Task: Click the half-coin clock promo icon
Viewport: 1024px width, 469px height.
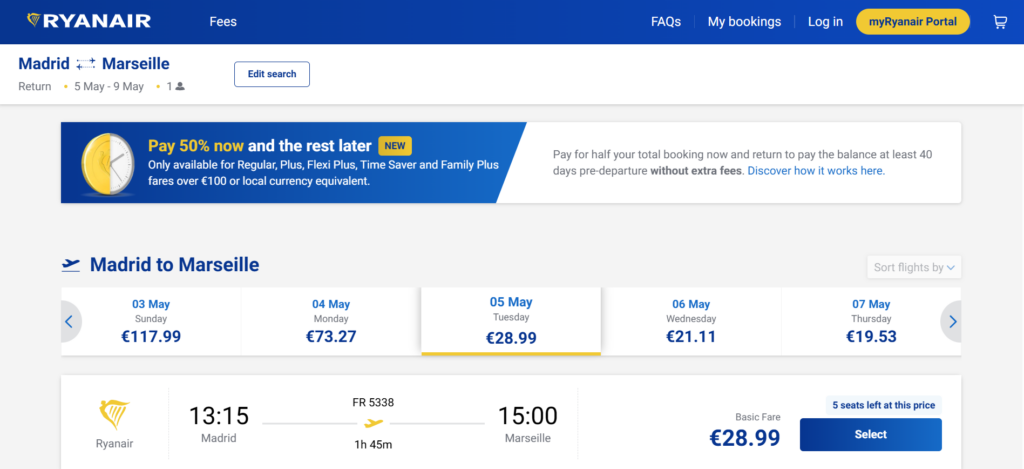Action: (x=106, y=163)
